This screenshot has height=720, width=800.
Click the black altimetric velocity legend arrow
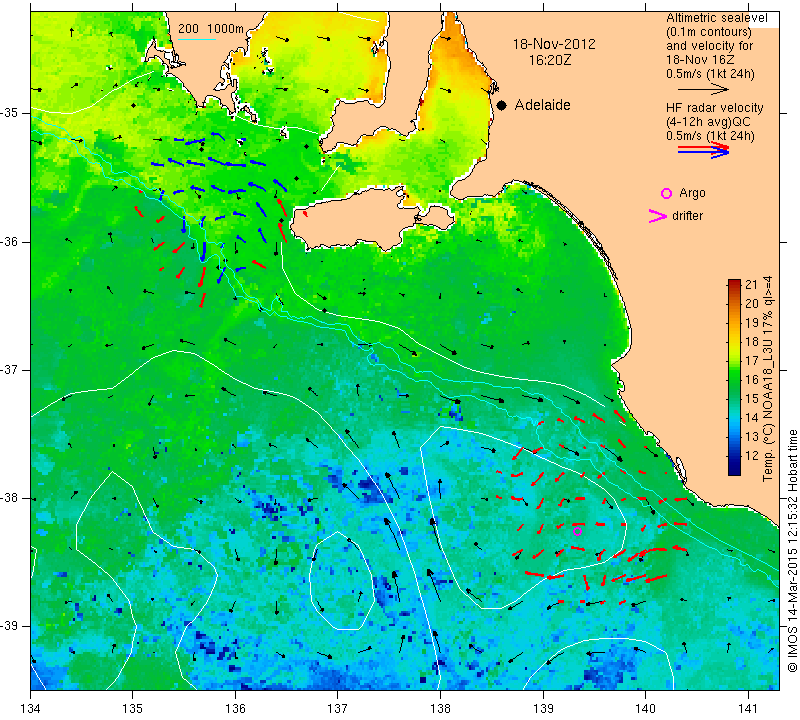coord(703,89)
